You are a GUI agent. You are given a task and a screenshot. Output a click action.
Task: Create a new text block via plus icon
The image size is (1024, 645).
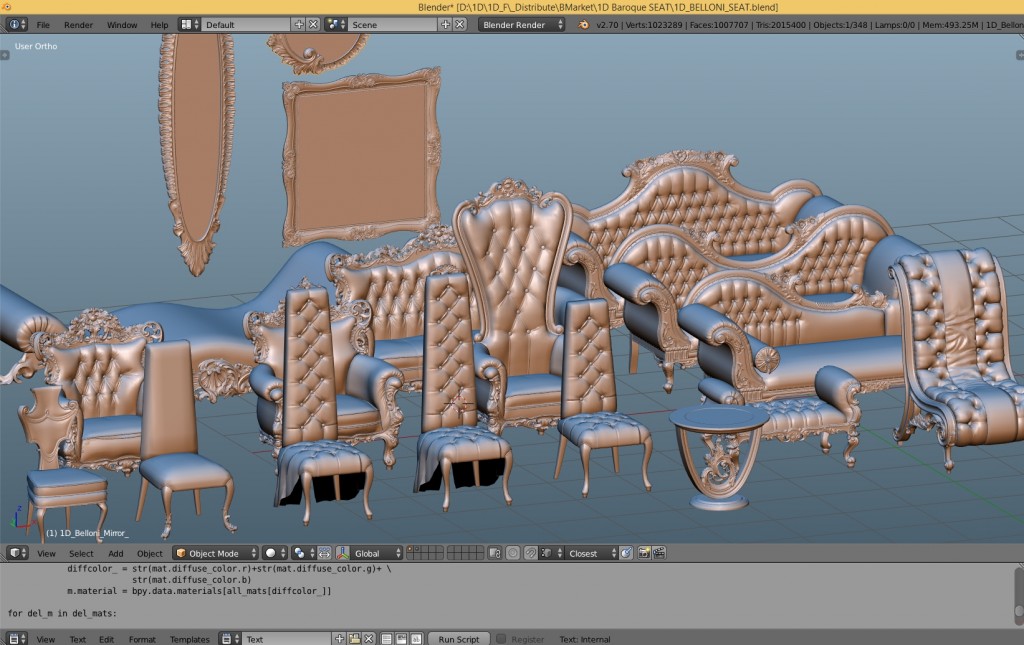pyautogui.click(x=339, y=638)
